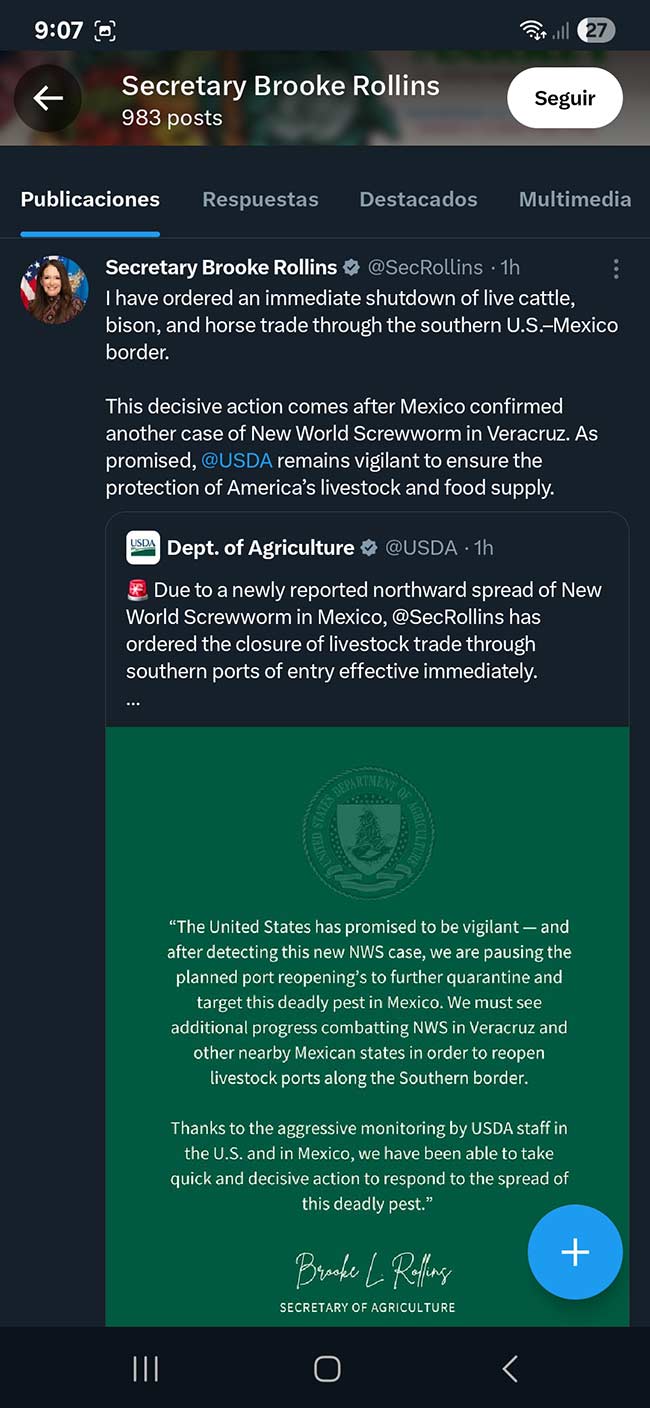650x1408 pixels.
Task: Tap the @SecRollins handle in post header
Action: click(425, 268)
